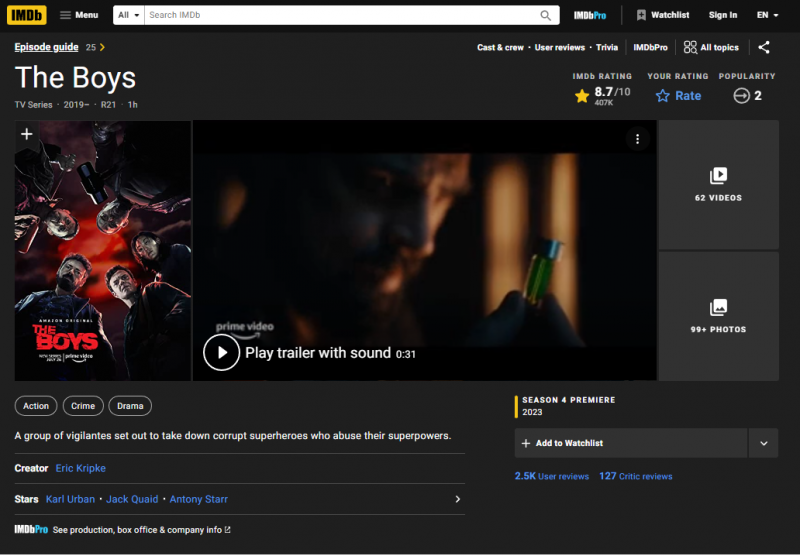Go to Cast & crew
800x556 pixels.
pos(500,47)
